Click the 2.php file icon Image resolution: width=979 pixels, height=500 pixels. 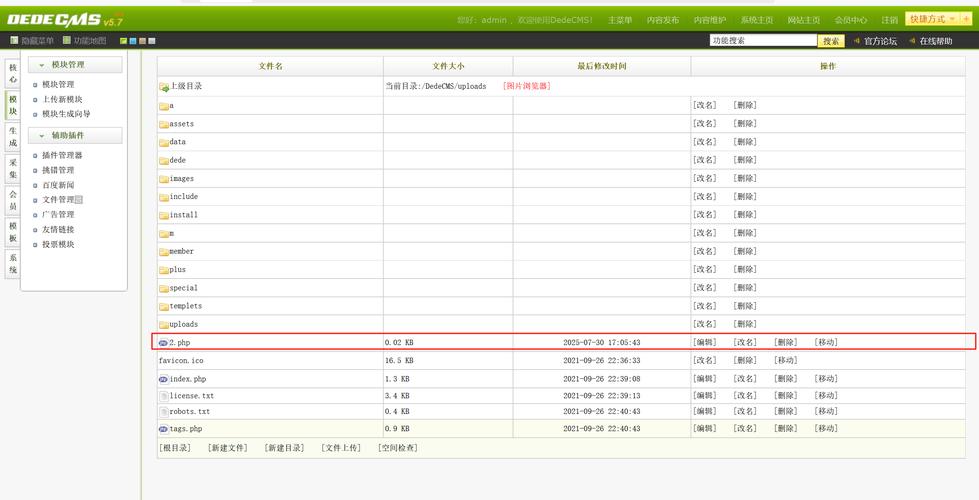pos(163,342)
